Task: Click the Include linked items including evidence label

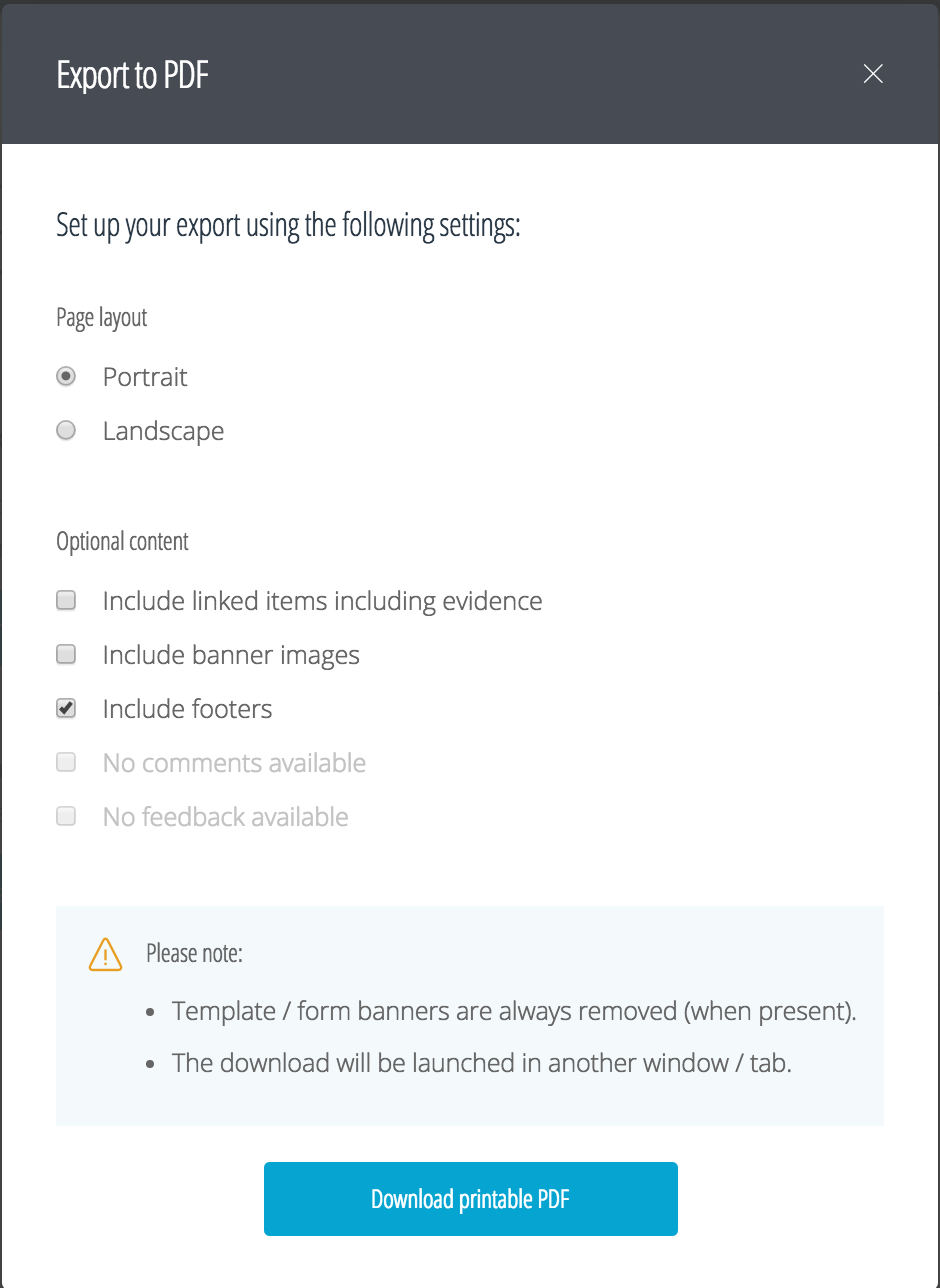Action: [x=322, y=601]
